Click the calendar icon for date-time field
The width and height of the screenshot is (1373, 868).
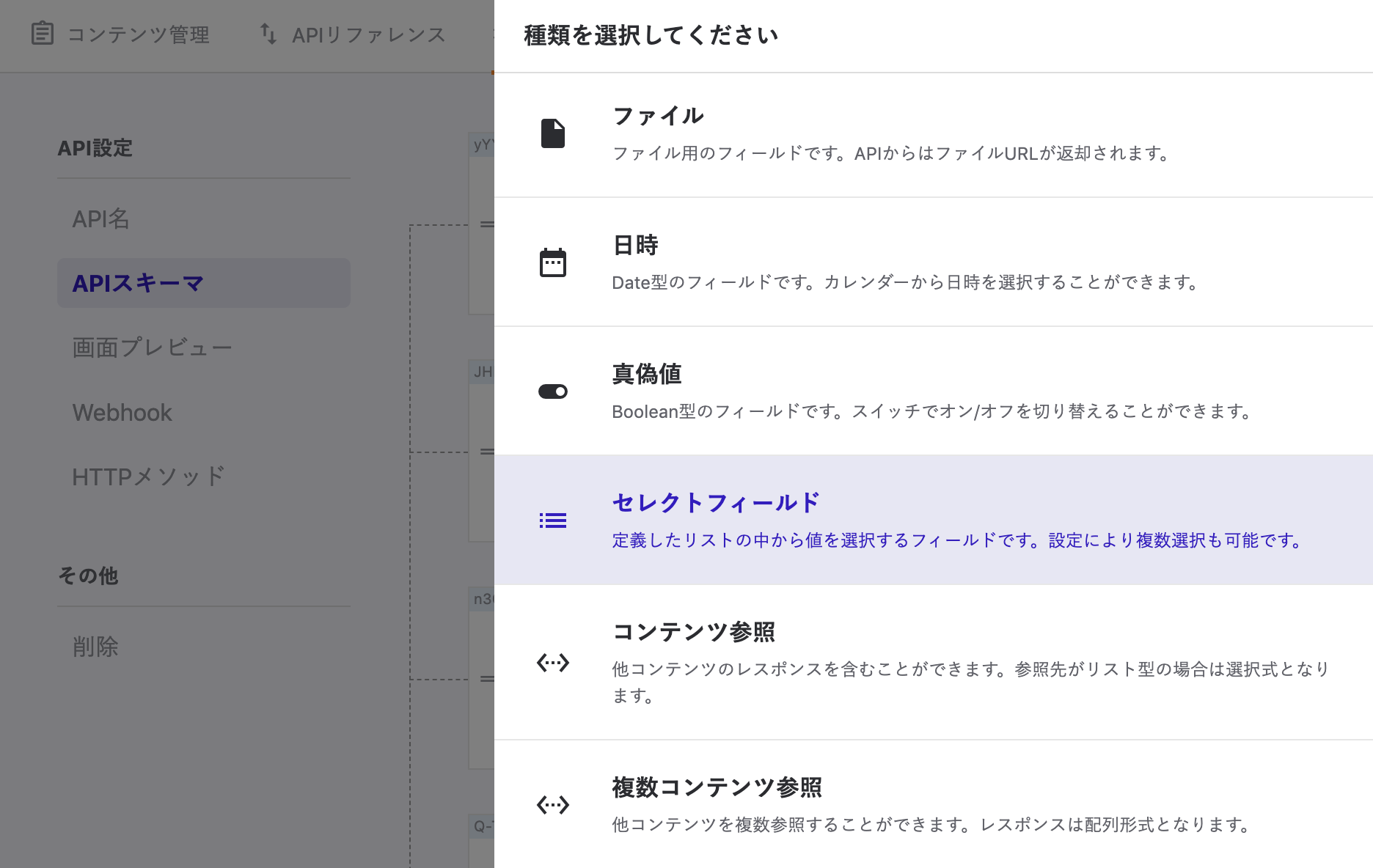(x=552, y=262)
